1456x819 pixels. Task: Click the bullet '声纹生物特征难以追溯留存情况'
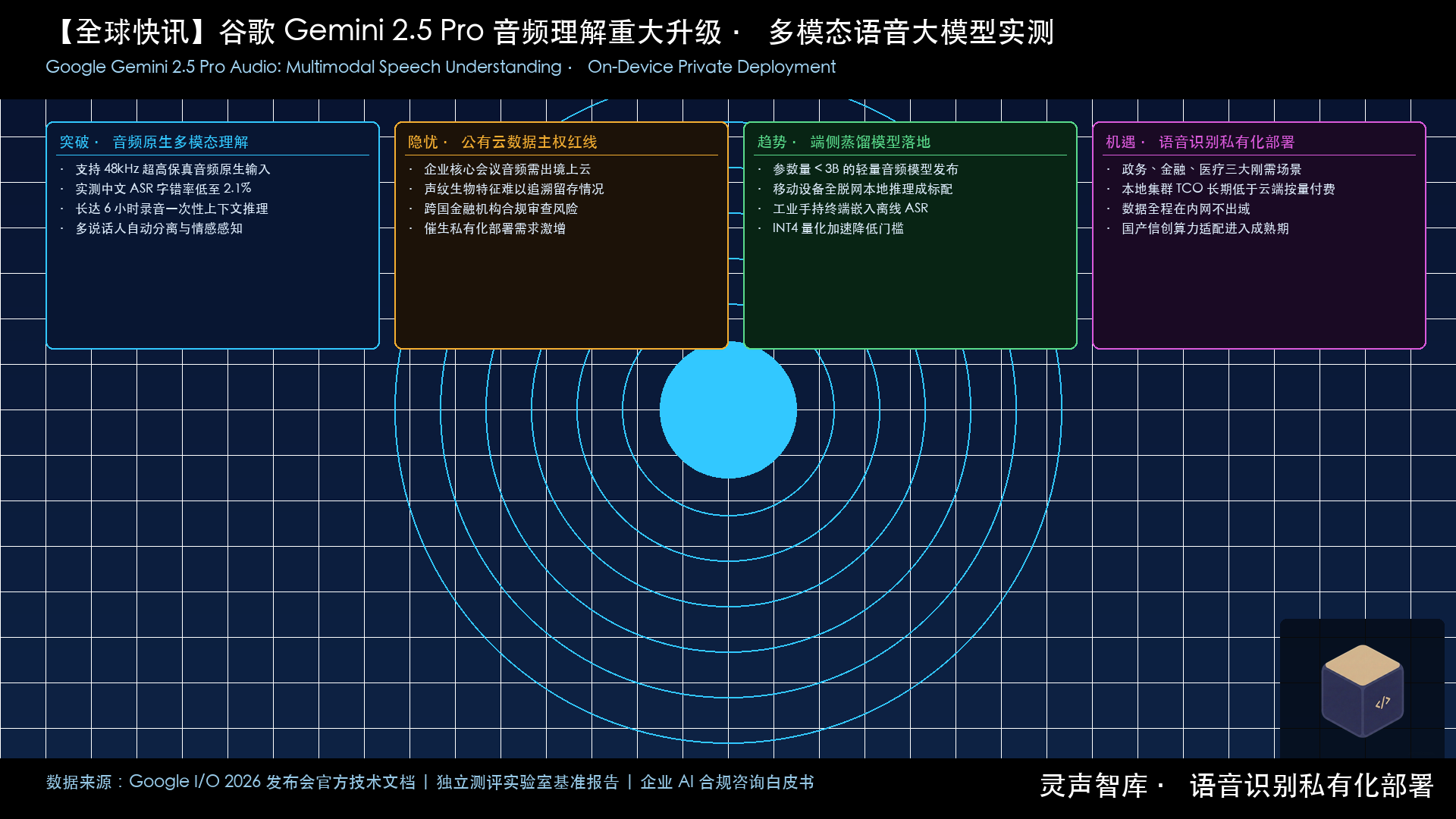point(514,189)
